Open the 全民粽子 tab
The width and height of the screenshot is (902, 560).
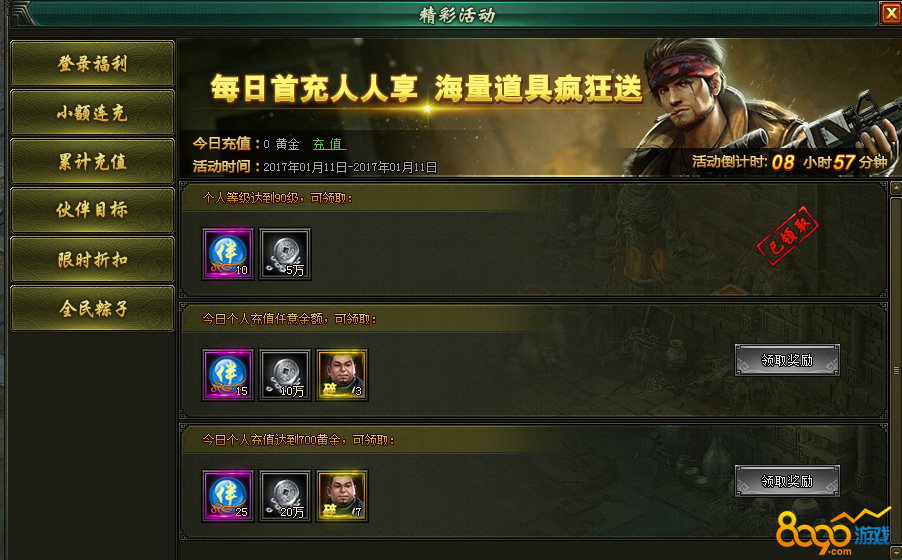(92, 308)
